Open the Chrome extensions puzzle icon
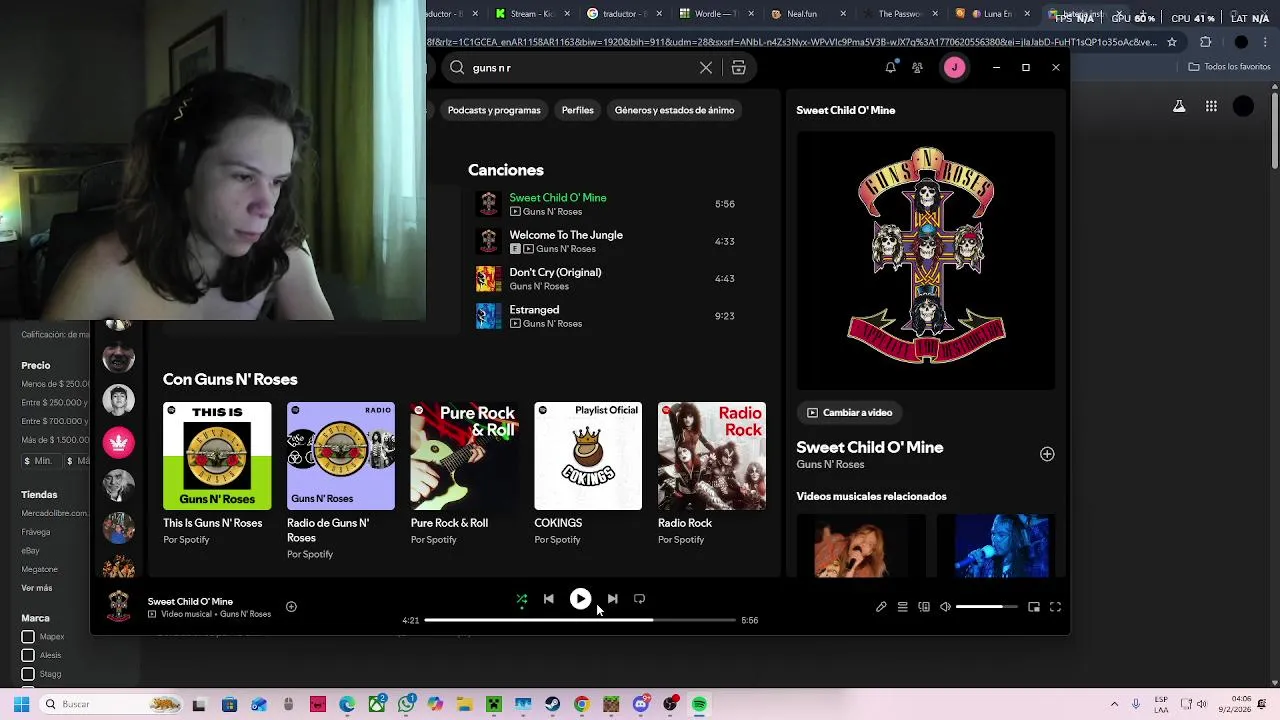1280x720 pixels. coord(1205,42)
